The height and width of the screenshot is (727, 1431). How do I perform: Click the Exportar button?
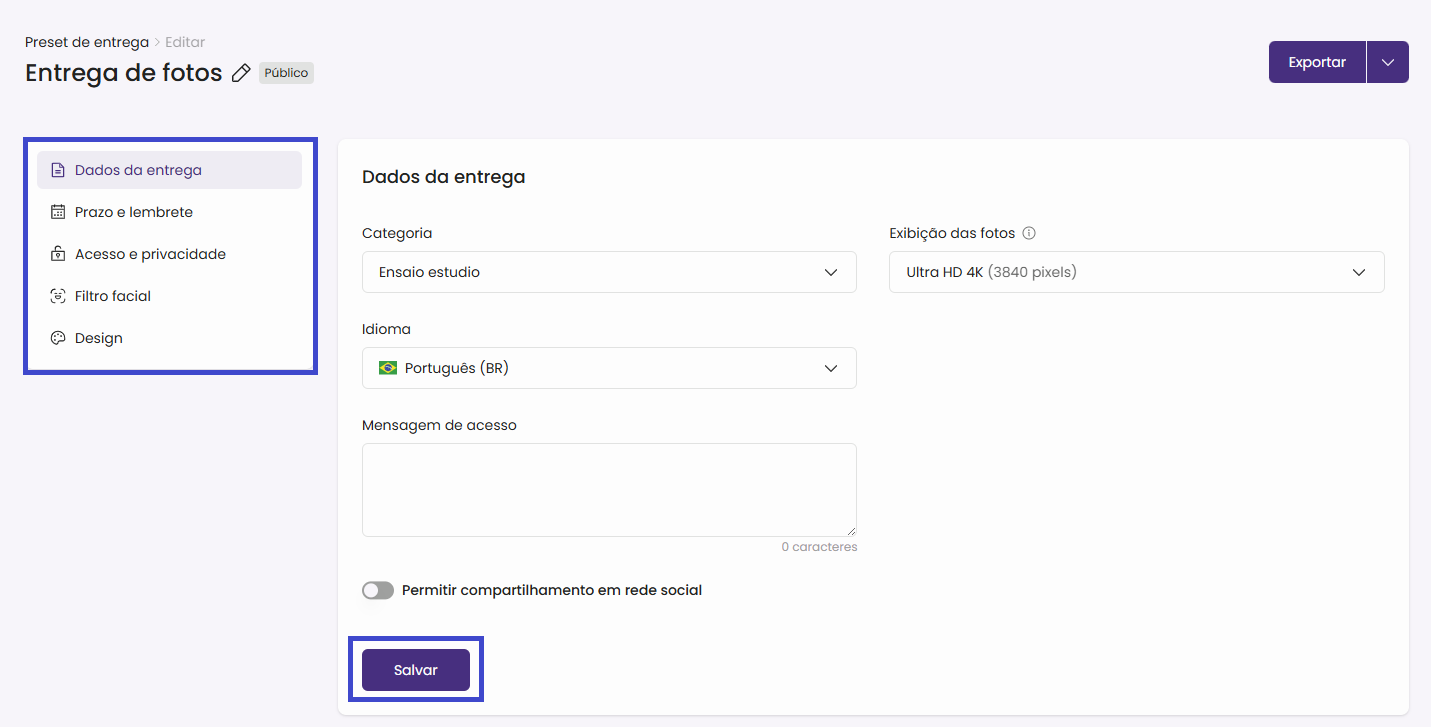click(1316, 62)
